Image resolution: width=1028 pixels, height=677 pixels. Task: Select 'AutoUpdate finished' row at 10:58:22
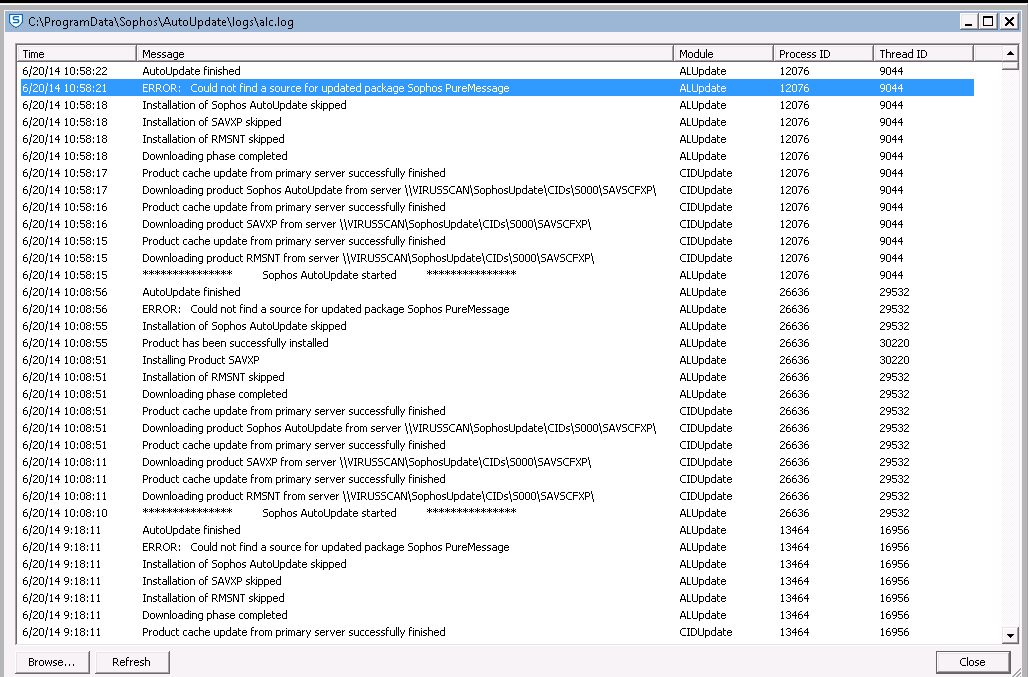click(497, 71)
